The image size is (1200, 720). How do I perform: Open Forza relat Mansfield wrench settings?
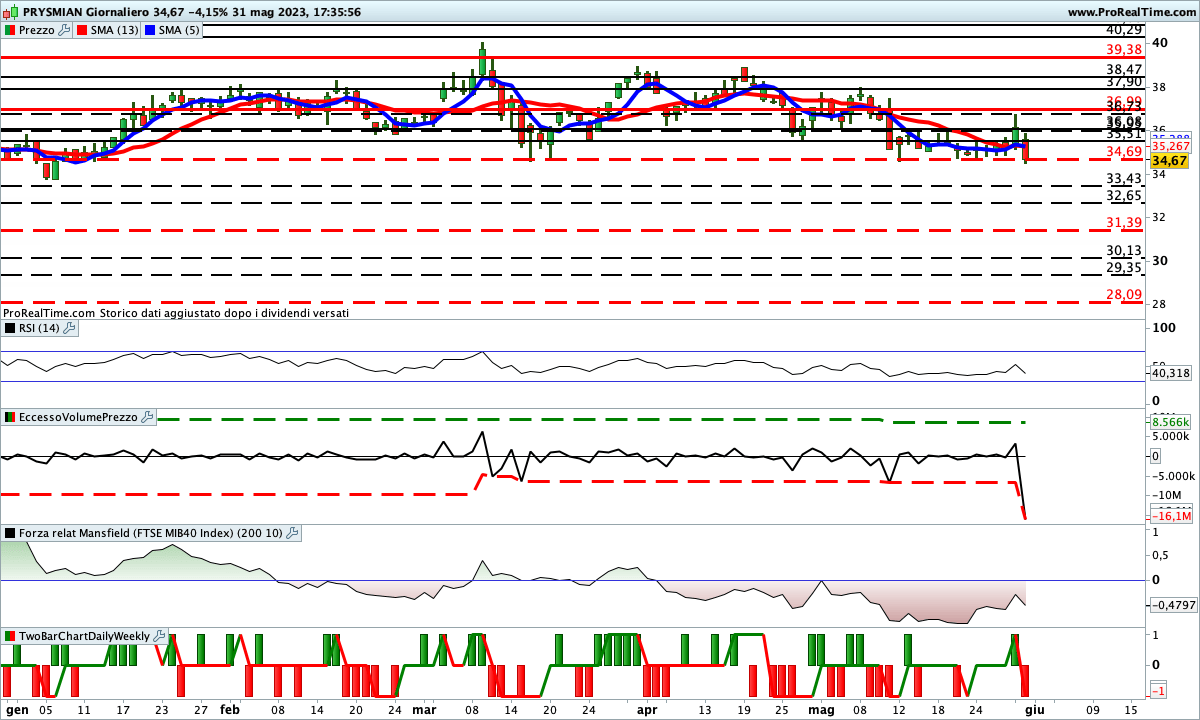292,534
